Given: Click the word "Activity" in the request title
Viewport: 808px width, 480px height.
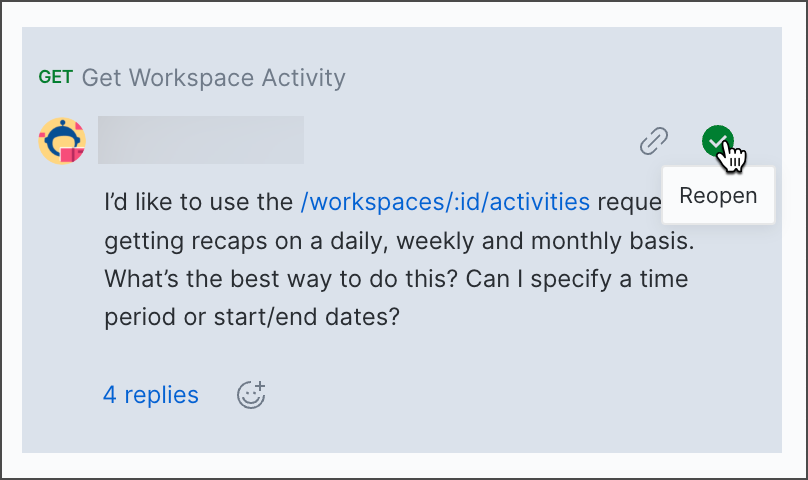Looking at the screenshot, I should click(x=302, y=77).
